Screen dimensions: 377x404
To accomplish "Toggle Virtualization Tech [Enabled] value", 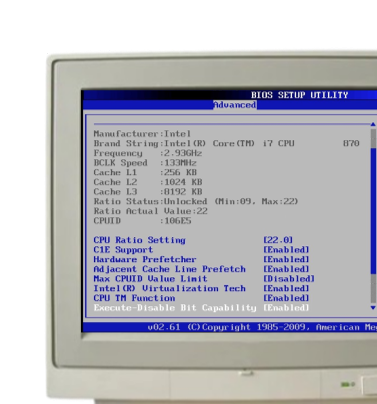I will pyautogui.click(x=286, y=288).
